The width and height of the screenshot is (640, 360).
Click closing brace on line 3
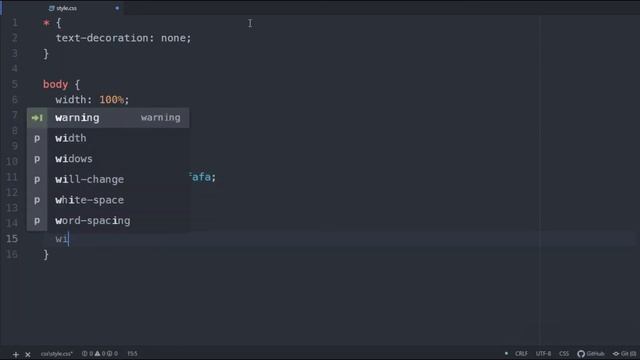[x=46, y=54]
